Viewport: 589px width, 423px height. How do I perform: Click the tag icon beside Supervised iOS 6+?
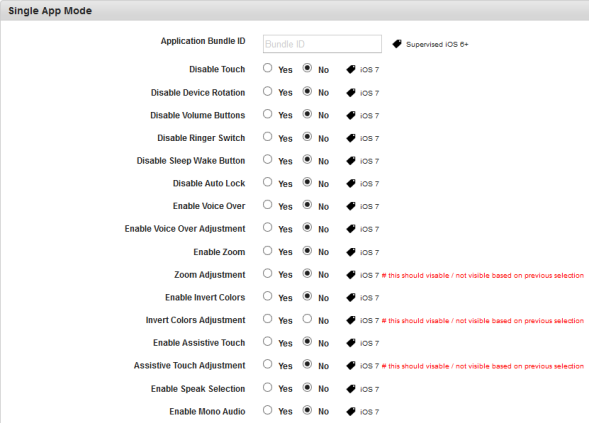coord(397,44)
